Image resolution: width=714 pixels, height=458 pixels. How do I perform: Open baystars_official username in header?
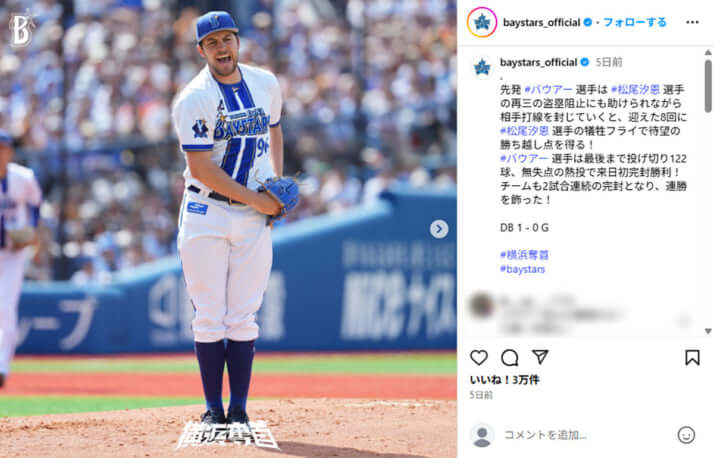pyautogui.click(x=541, y=22)
